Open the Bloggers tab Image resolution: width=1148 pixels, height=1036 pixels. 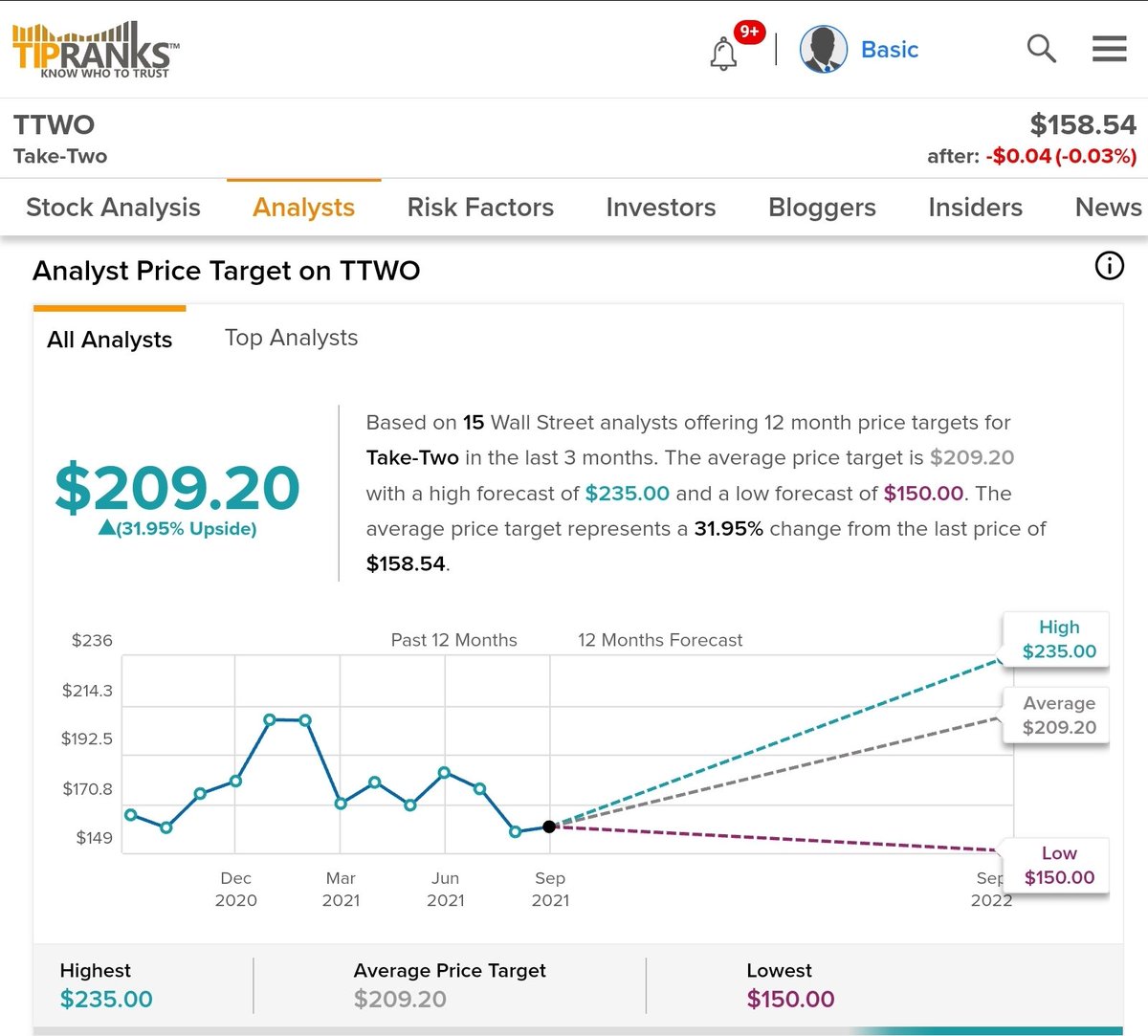coord(822,207)
